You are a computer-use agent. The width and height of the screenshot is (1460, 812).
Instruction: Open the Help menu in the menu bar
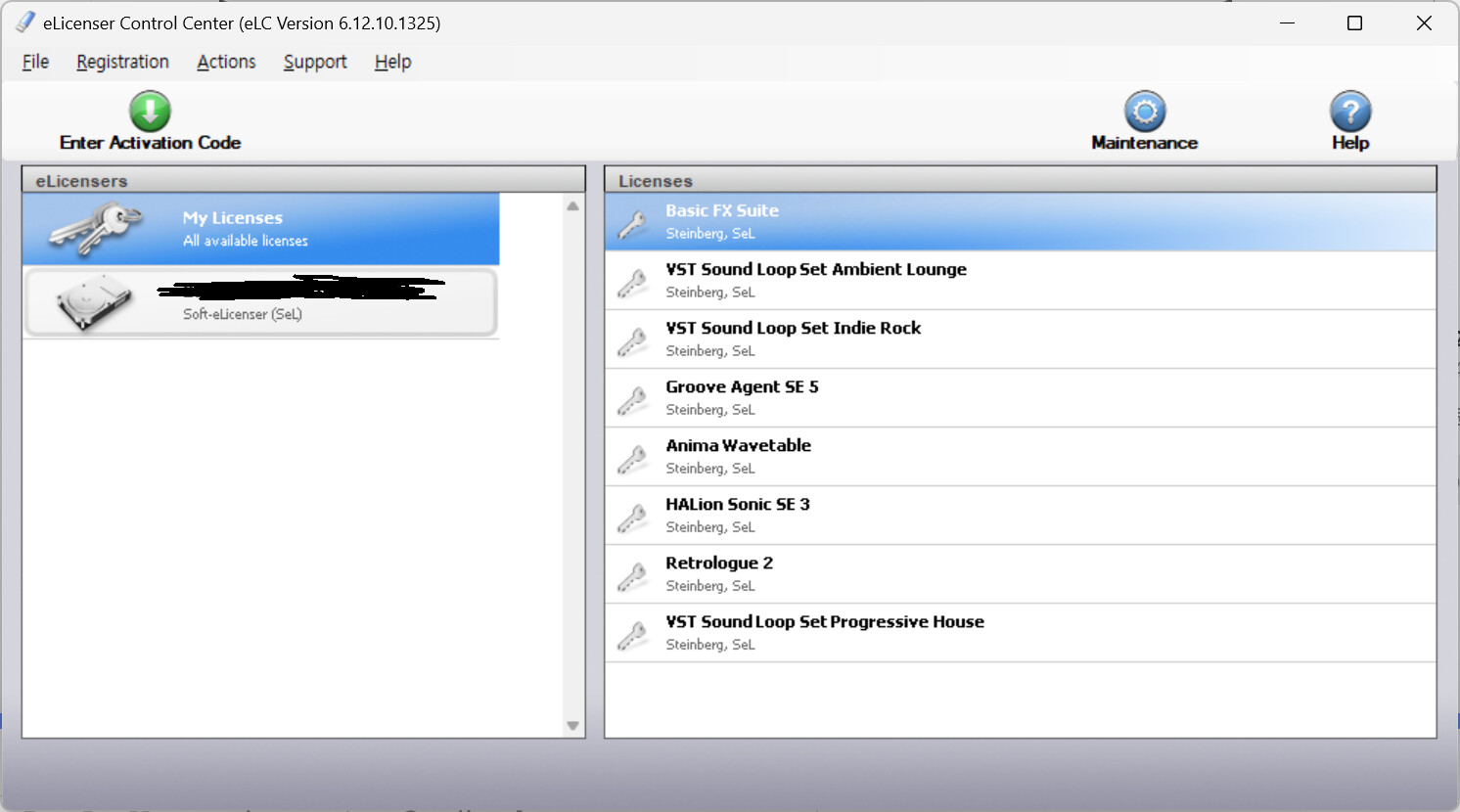tap(392, 62)
